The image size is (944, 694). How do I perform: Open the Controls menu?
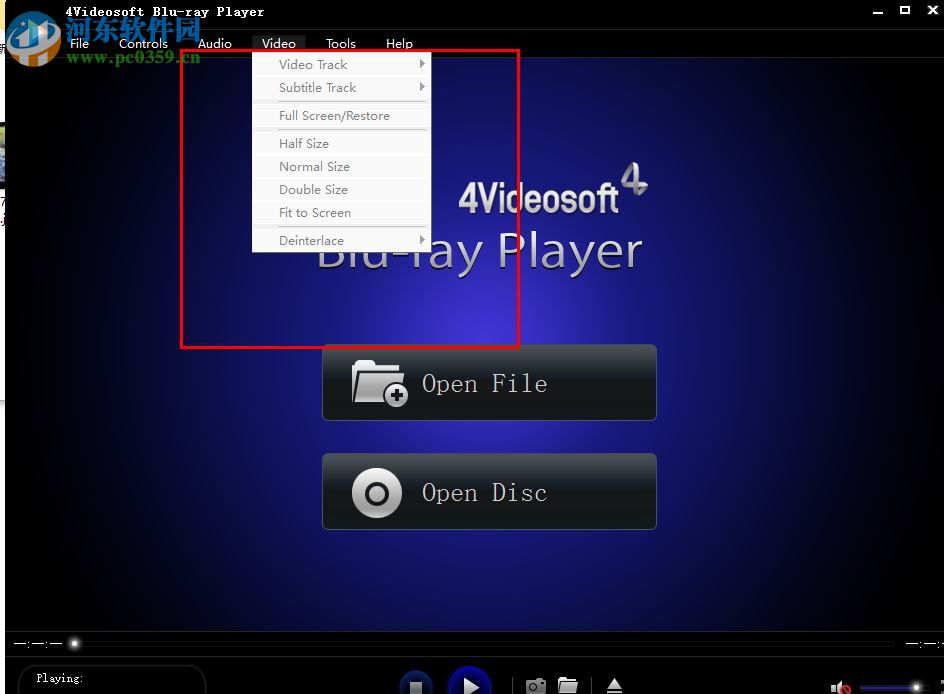[142, 43]
